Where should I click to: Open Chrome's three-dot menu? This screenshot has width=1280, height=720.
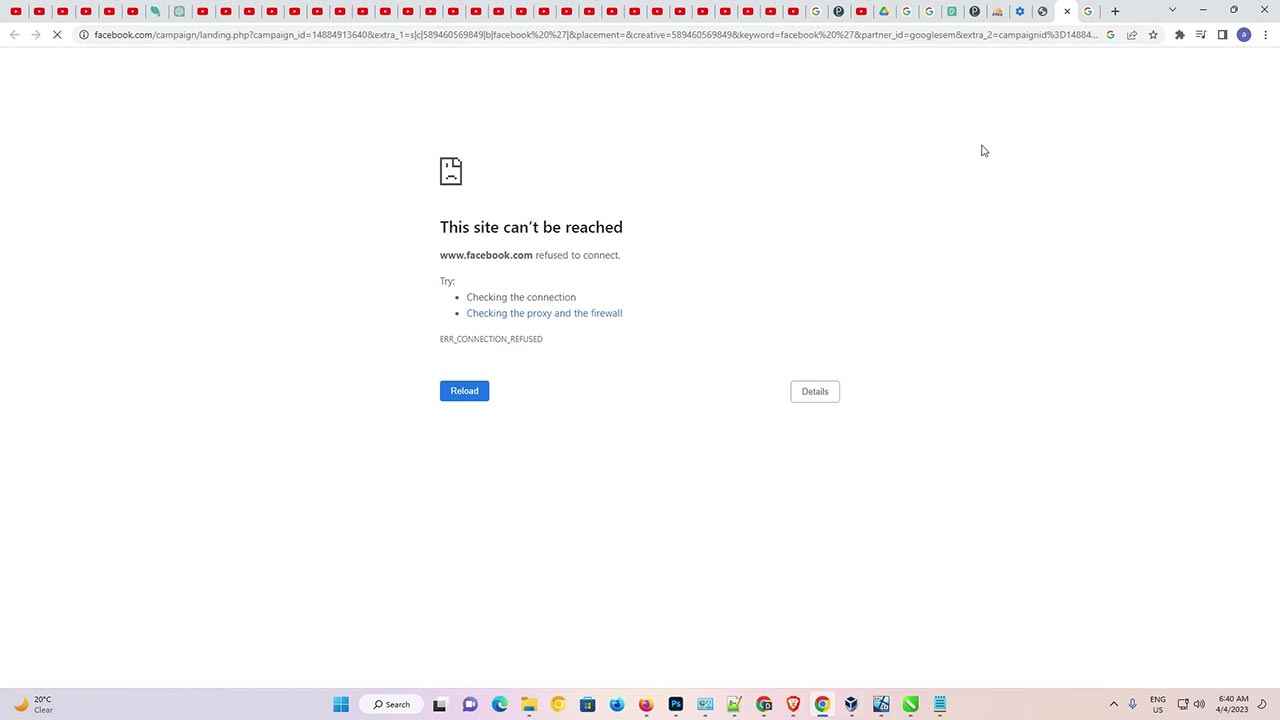click(x=1265, y=35)
